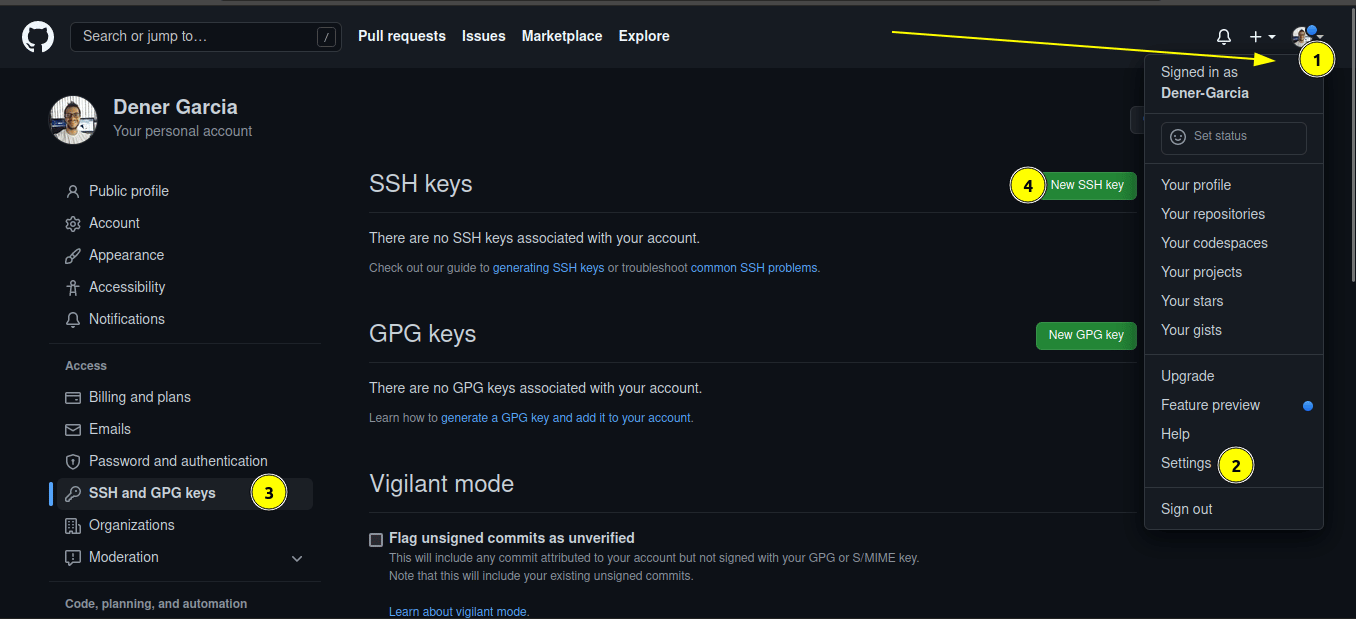Click the Public profile person icon
Image resolution: width=1356 pixels, height=619 pixels.
(x=72, y=191)
